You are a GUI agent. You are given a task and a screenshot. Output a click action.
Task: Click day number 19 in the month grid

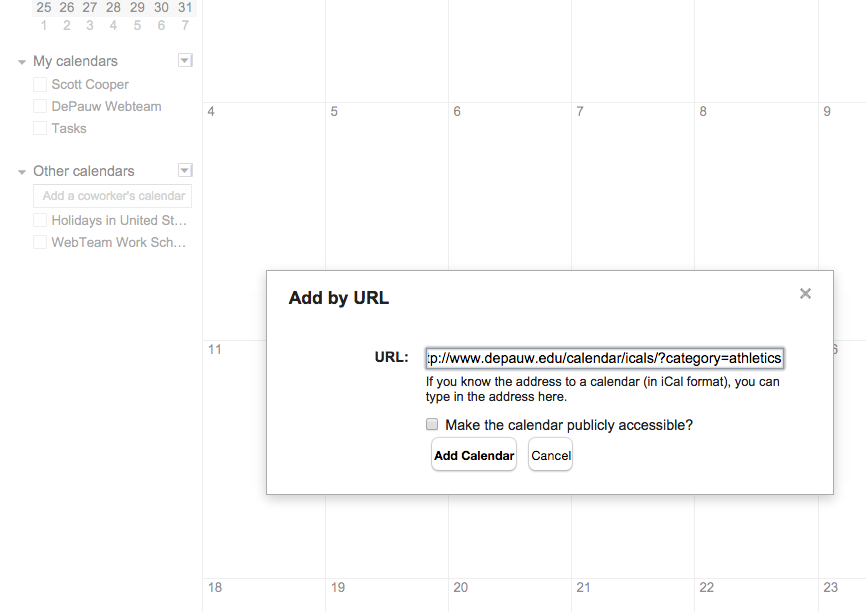pyautogui.click(x=338, y=588)
